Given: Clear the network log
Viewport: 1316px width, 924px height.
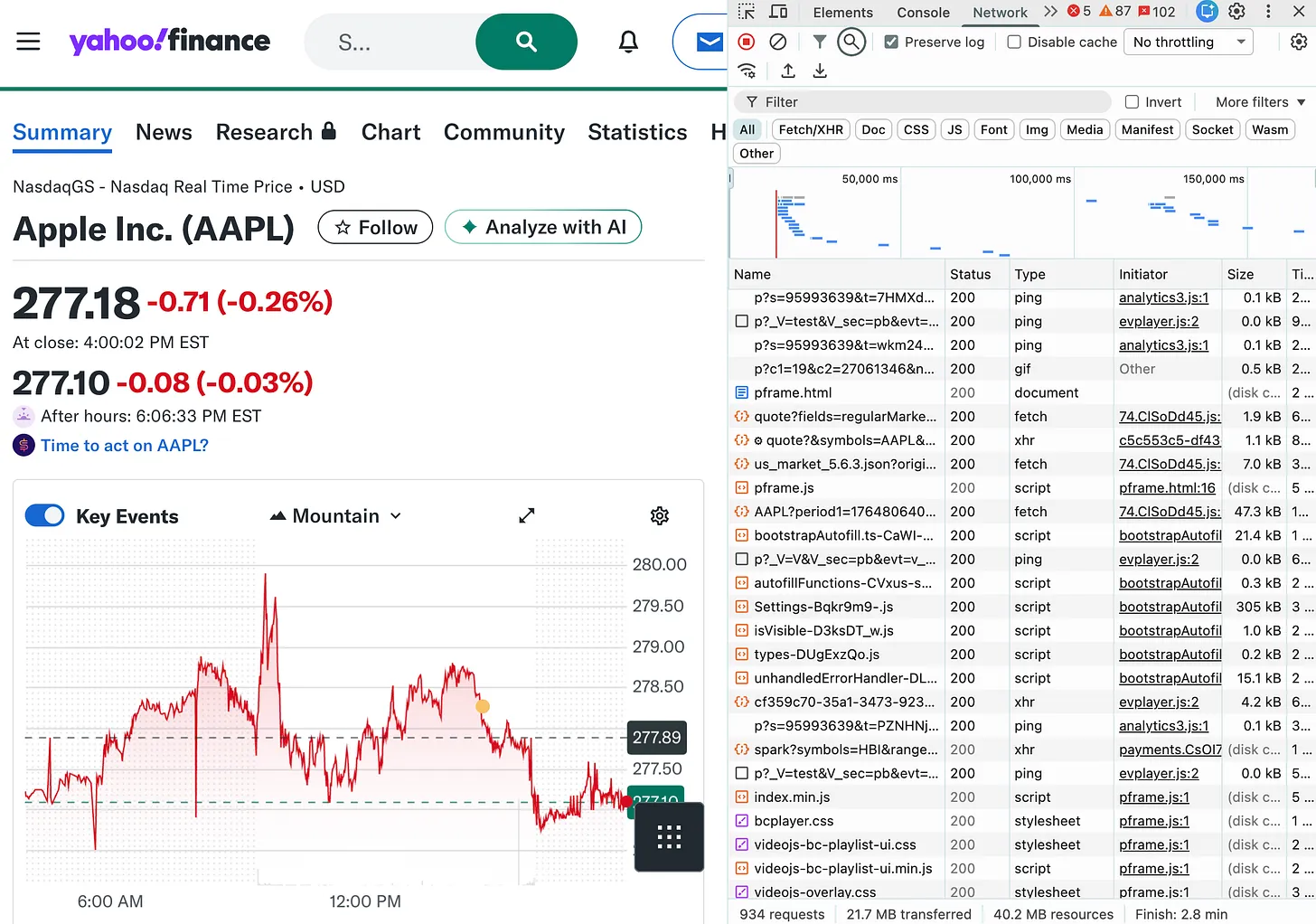Looking at the screenshot, I should 777,42.
